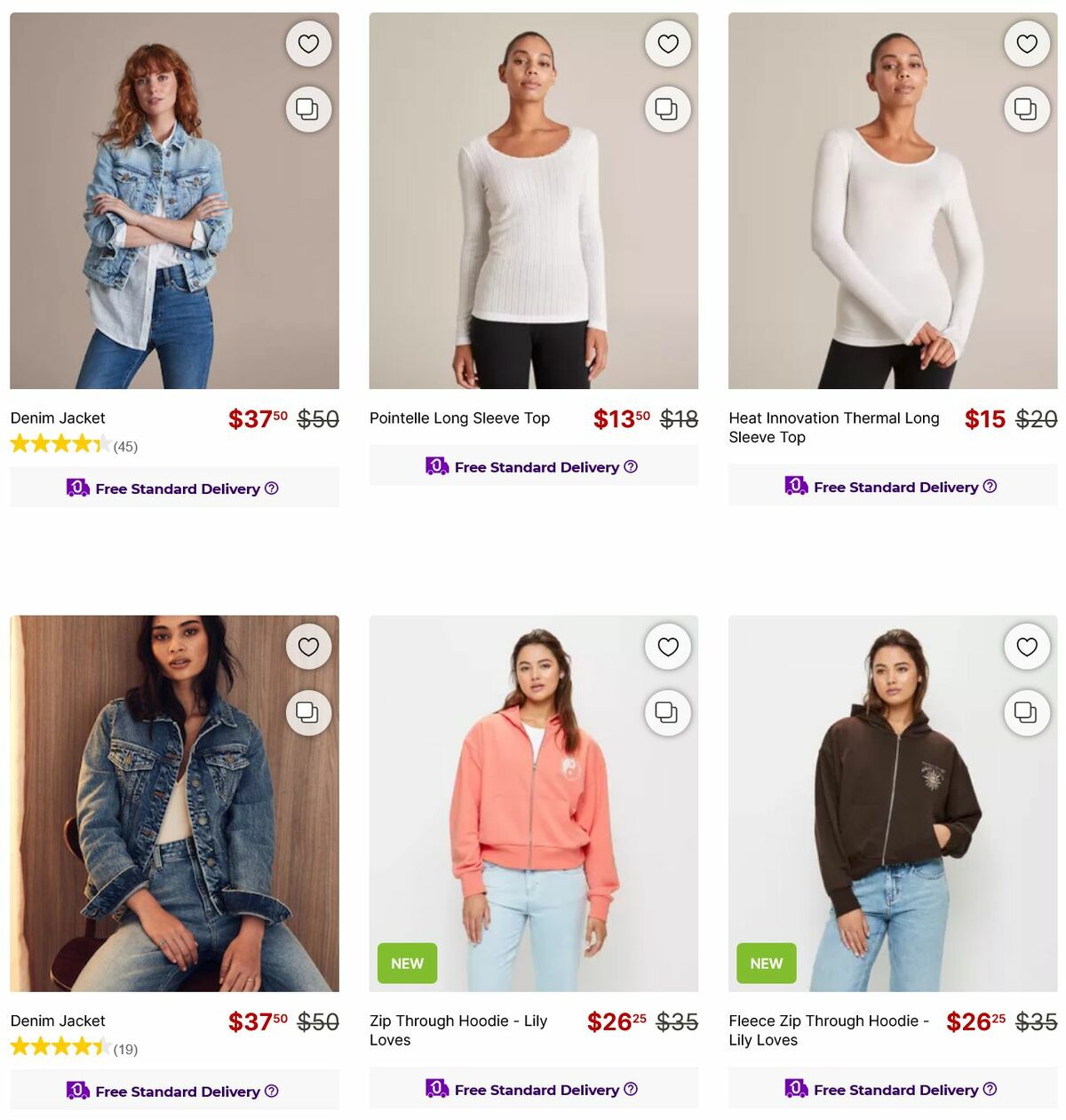Toggle the wishlist heart on the coral hoodie
The width and height of the screenshot is (1066, 1120).
[x=667, y=647]
